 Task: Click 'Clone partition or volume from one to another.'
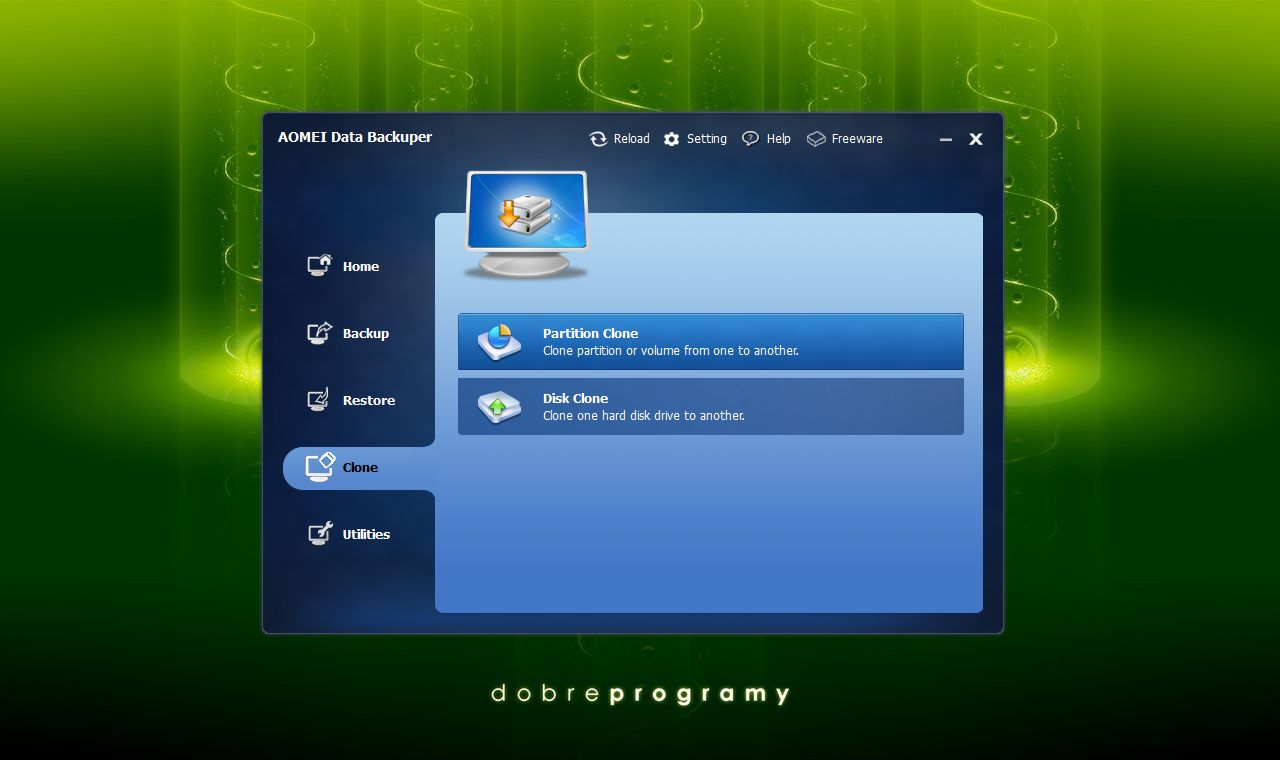[x=671, y=351]
